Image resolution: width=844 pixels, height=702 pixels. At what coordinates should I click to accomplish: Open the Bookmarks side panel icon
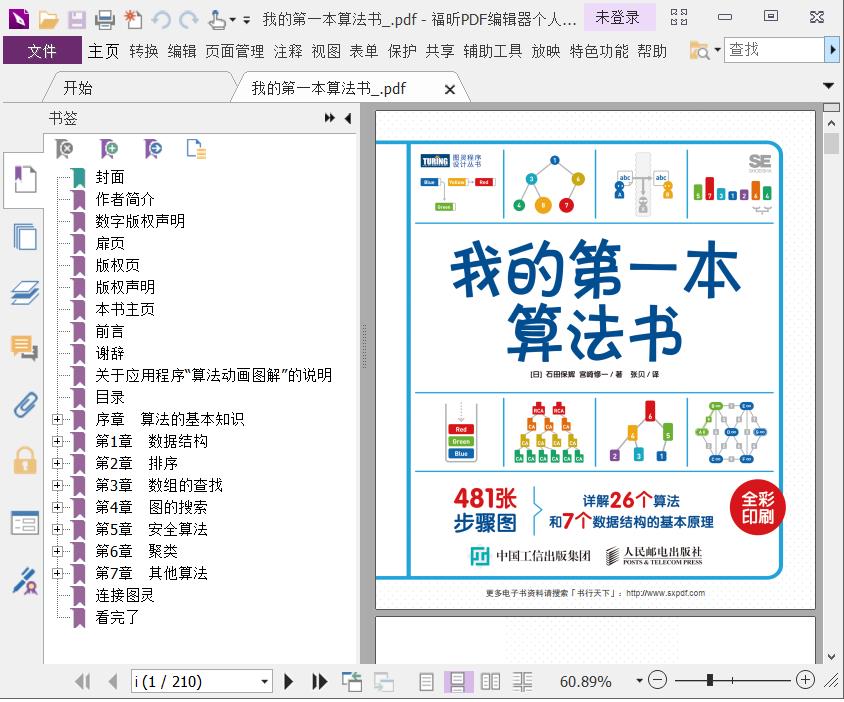tap(25, 179)
